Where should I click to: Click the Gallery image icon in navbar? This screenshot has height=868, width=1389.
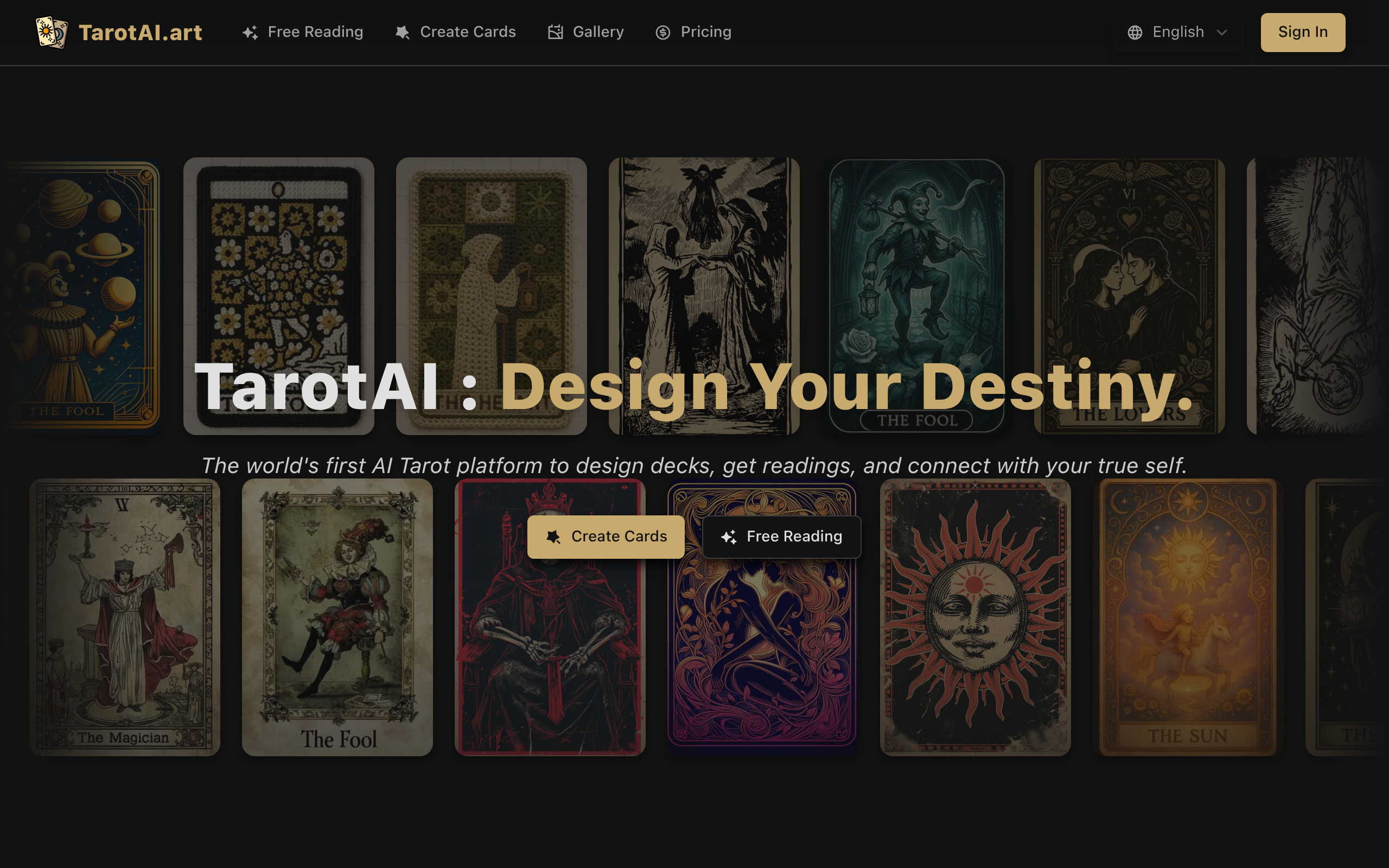click(555, 33)
